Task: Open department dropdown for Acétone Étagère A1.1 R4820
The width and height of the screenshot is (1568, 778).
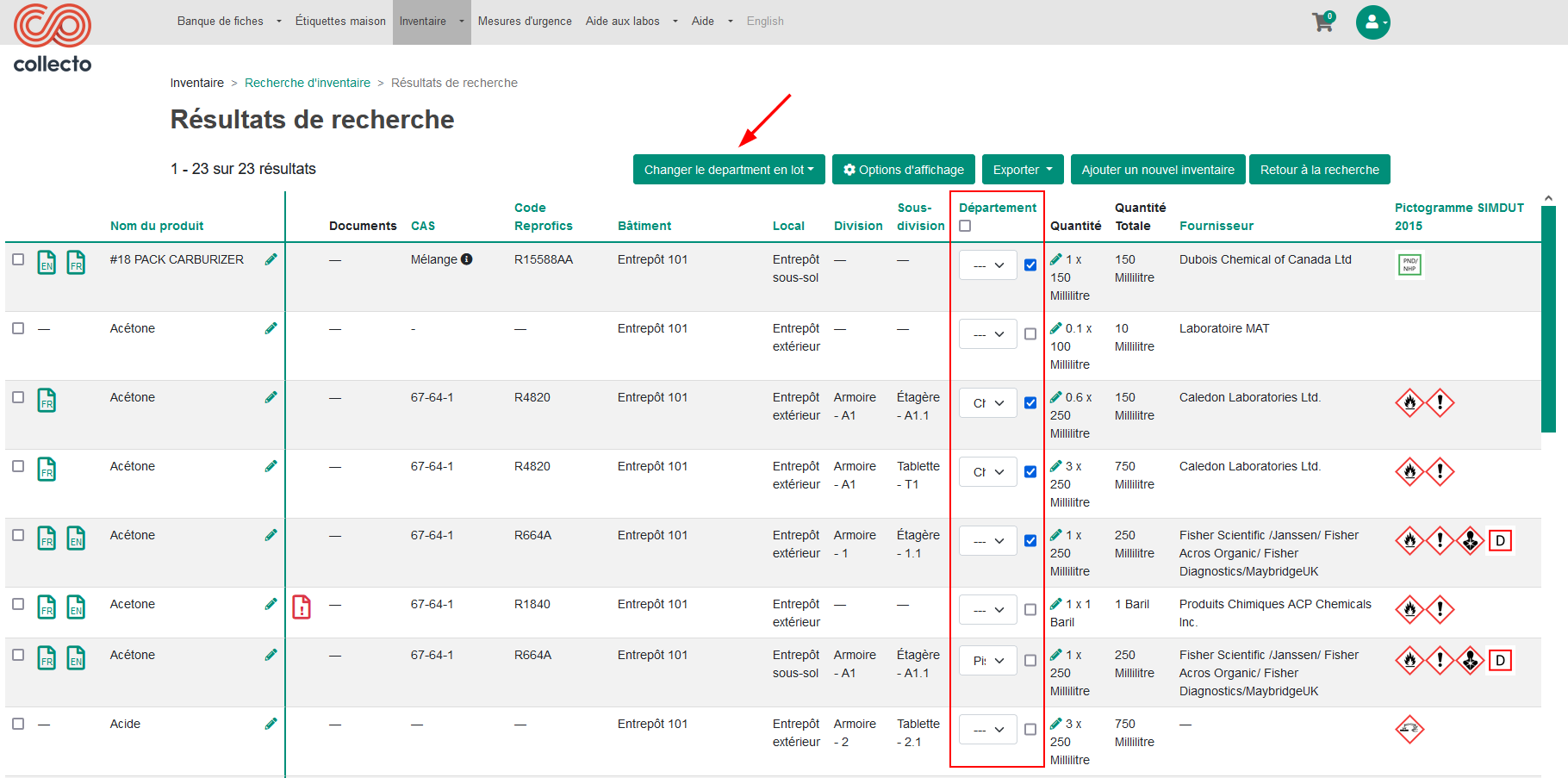Action: [988, 403]
